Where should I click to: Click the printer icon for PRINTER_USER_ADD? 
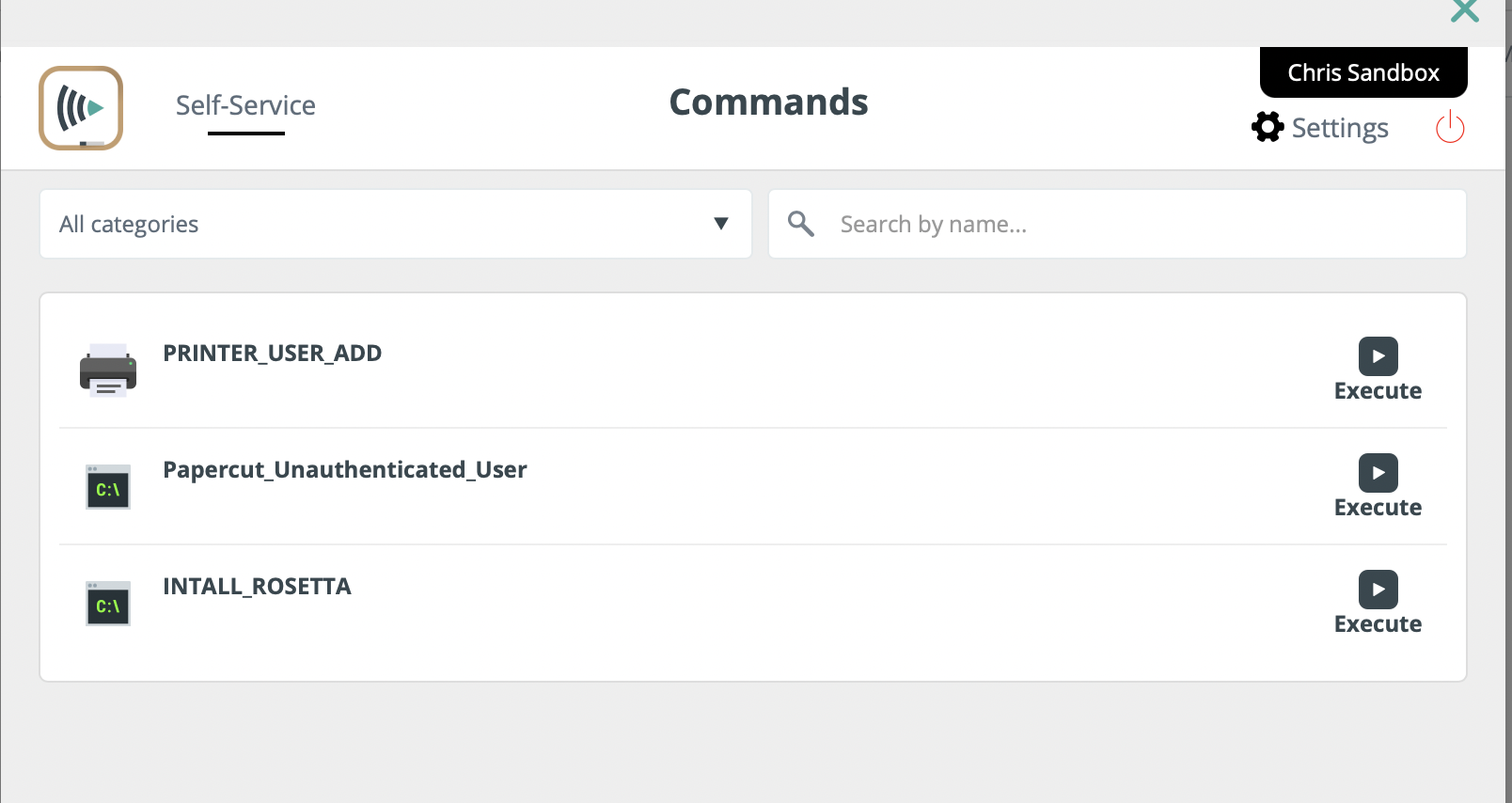pos(108,370)
